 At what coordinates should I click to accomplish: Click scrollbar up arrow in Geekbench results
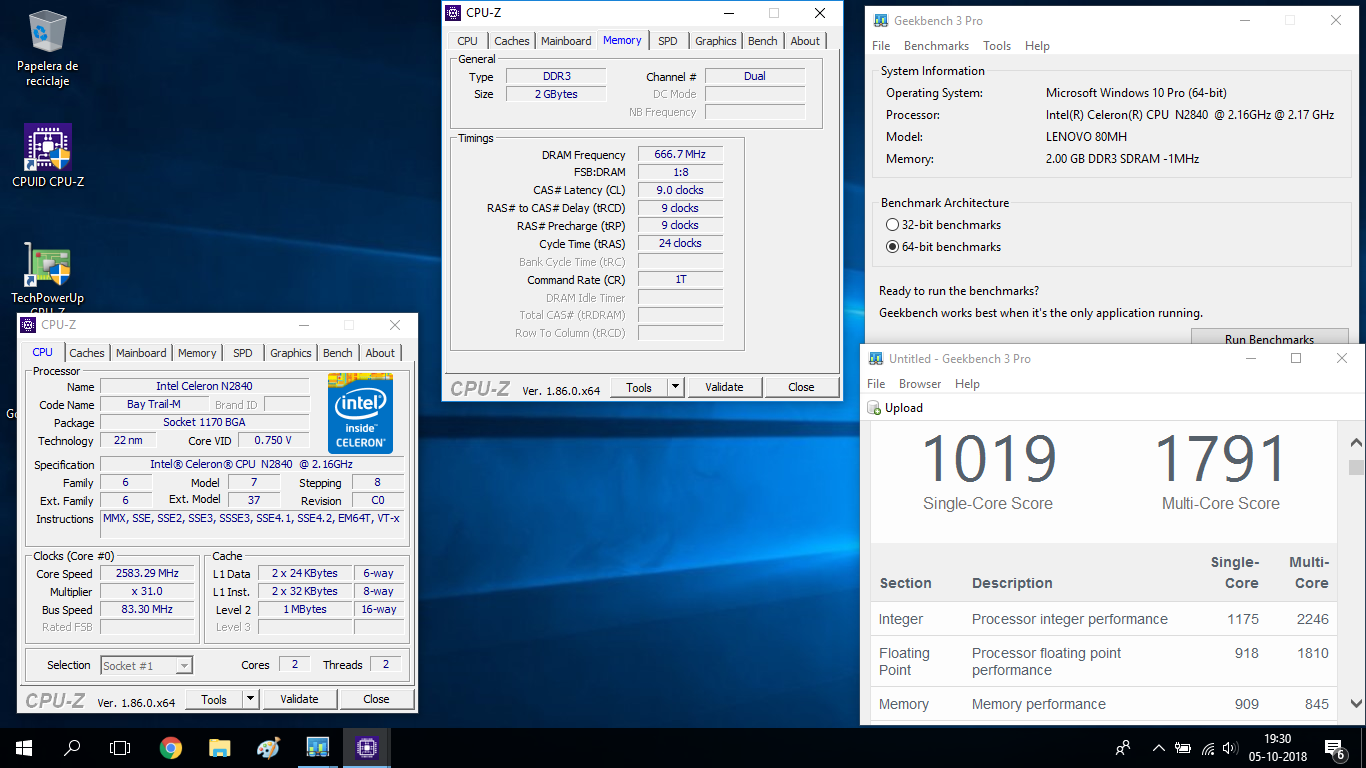pyautogui.click(x=1356, y=442)
